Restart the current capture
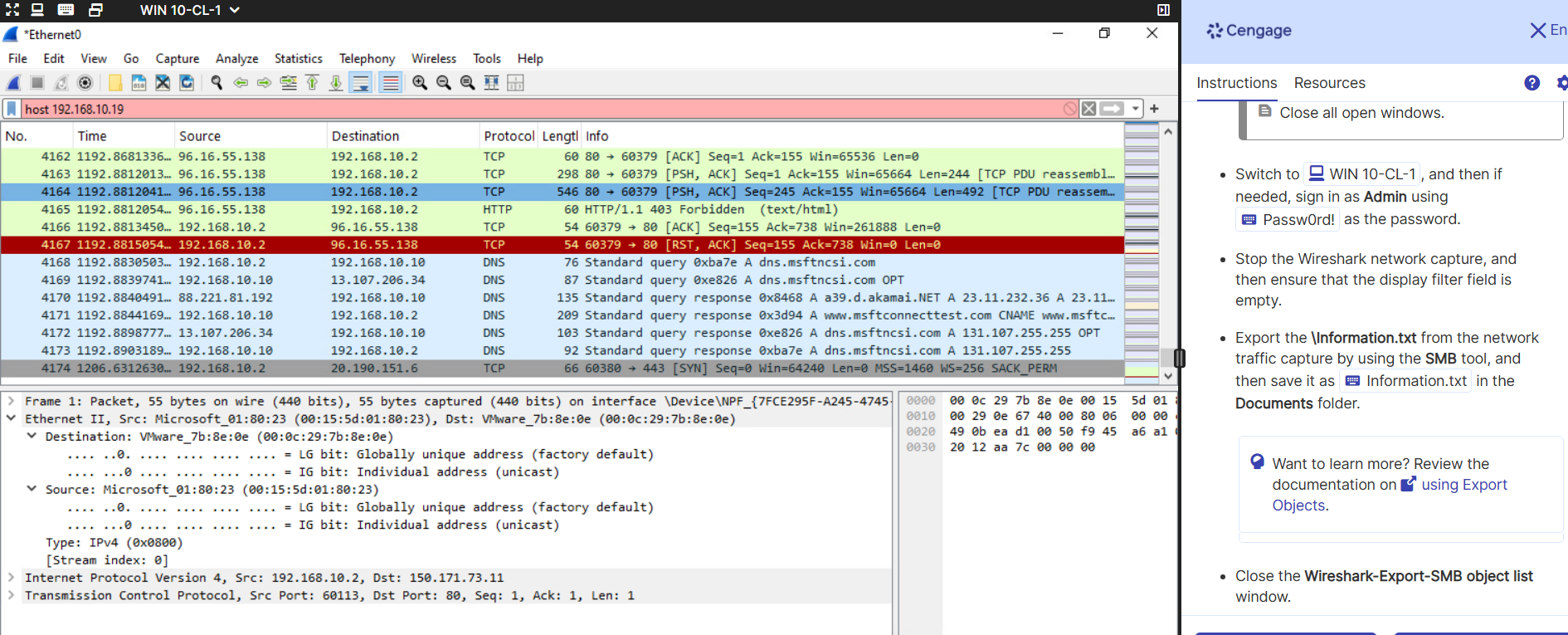Viewport: 1568px width, 635px height. point(61,82)
